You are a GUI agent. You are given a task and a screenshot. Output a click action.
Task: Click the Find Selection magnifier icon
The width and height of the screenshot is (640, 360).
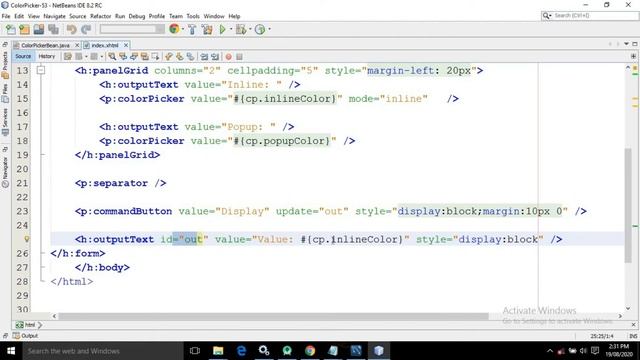[112, 57]
